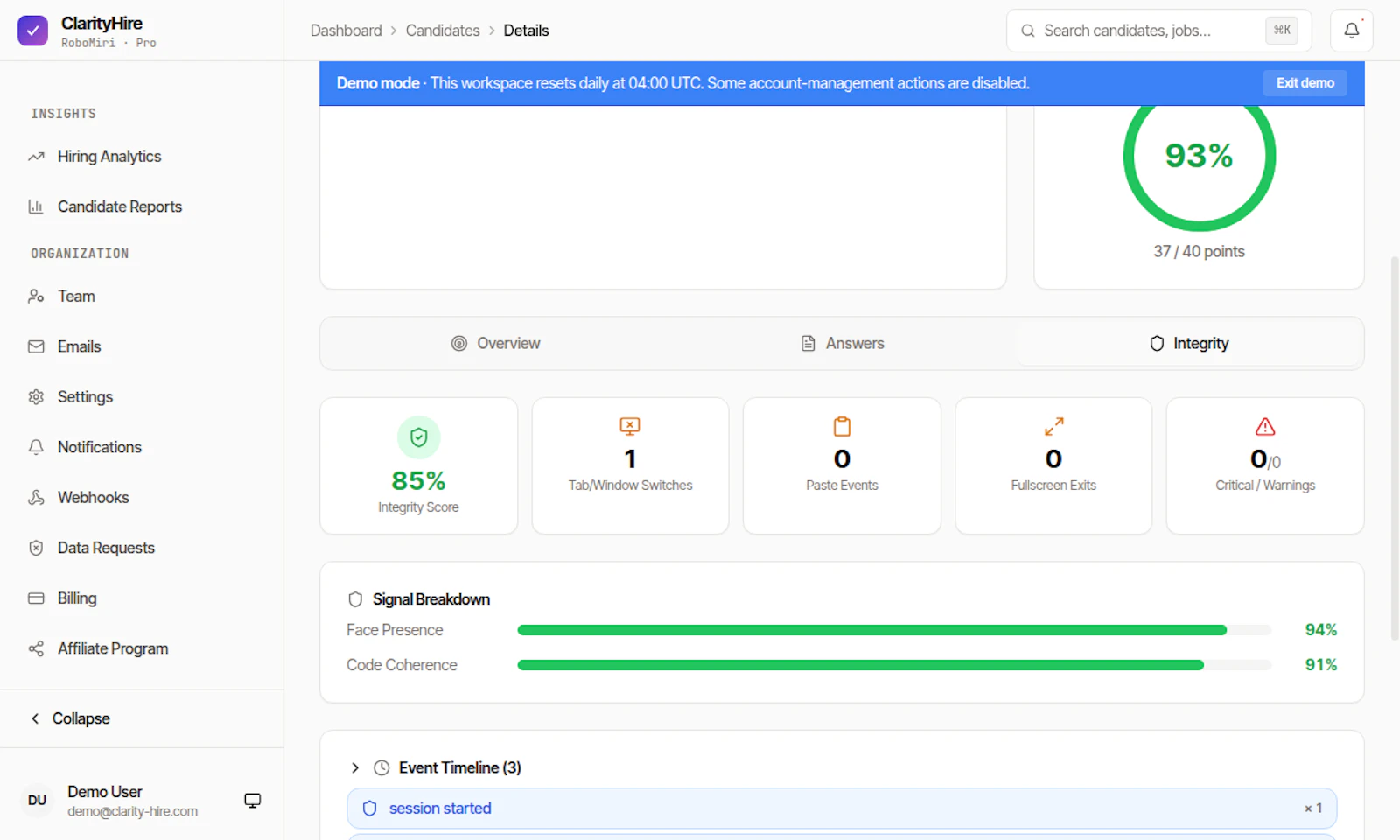Image resolution: width=1400 pixels, height=840 pixels.
Task: Click the Signal Breakdown heading
Action: tap(431, 599)
